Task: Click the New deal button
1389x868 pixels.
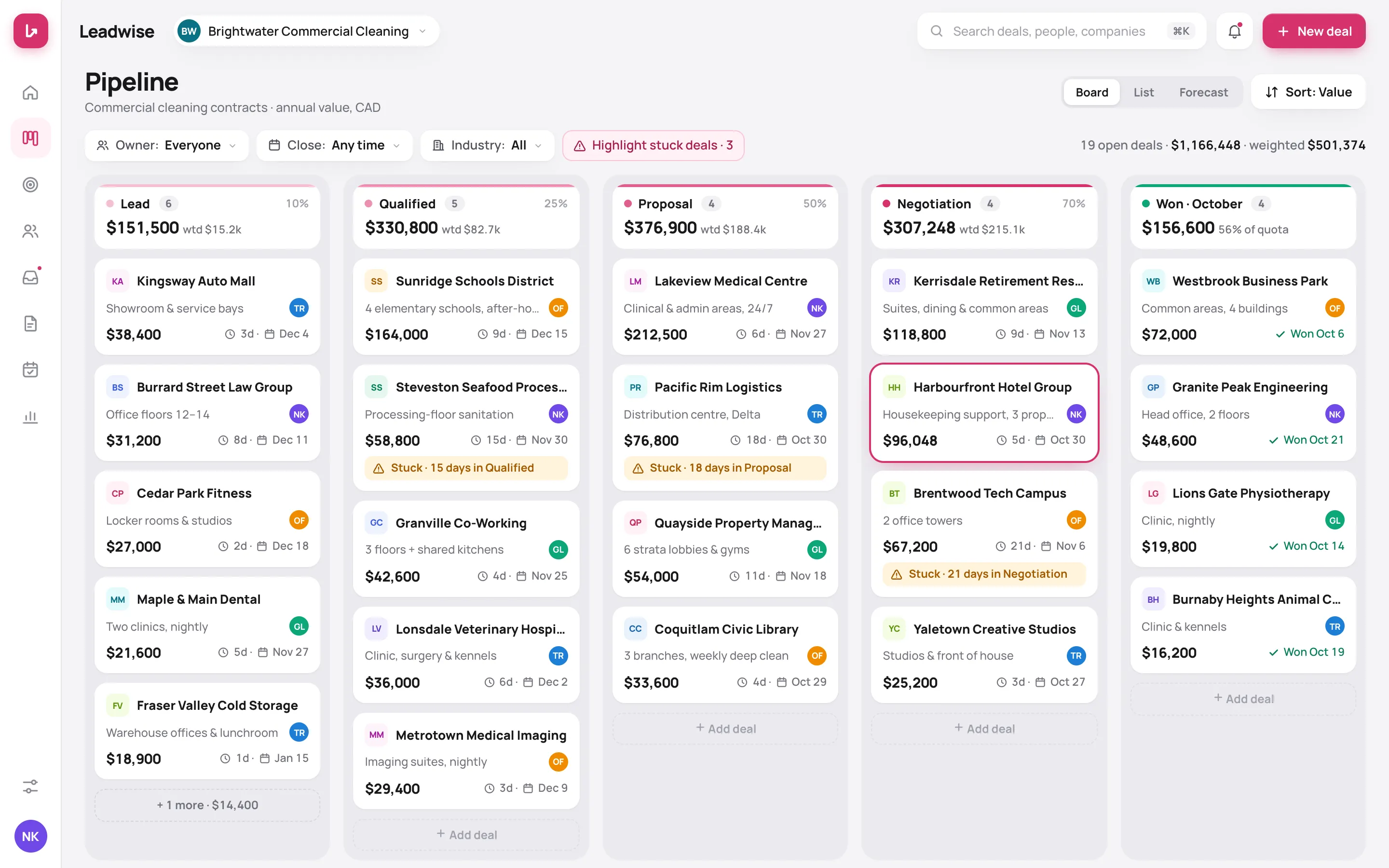Action: coord(1314,31)
